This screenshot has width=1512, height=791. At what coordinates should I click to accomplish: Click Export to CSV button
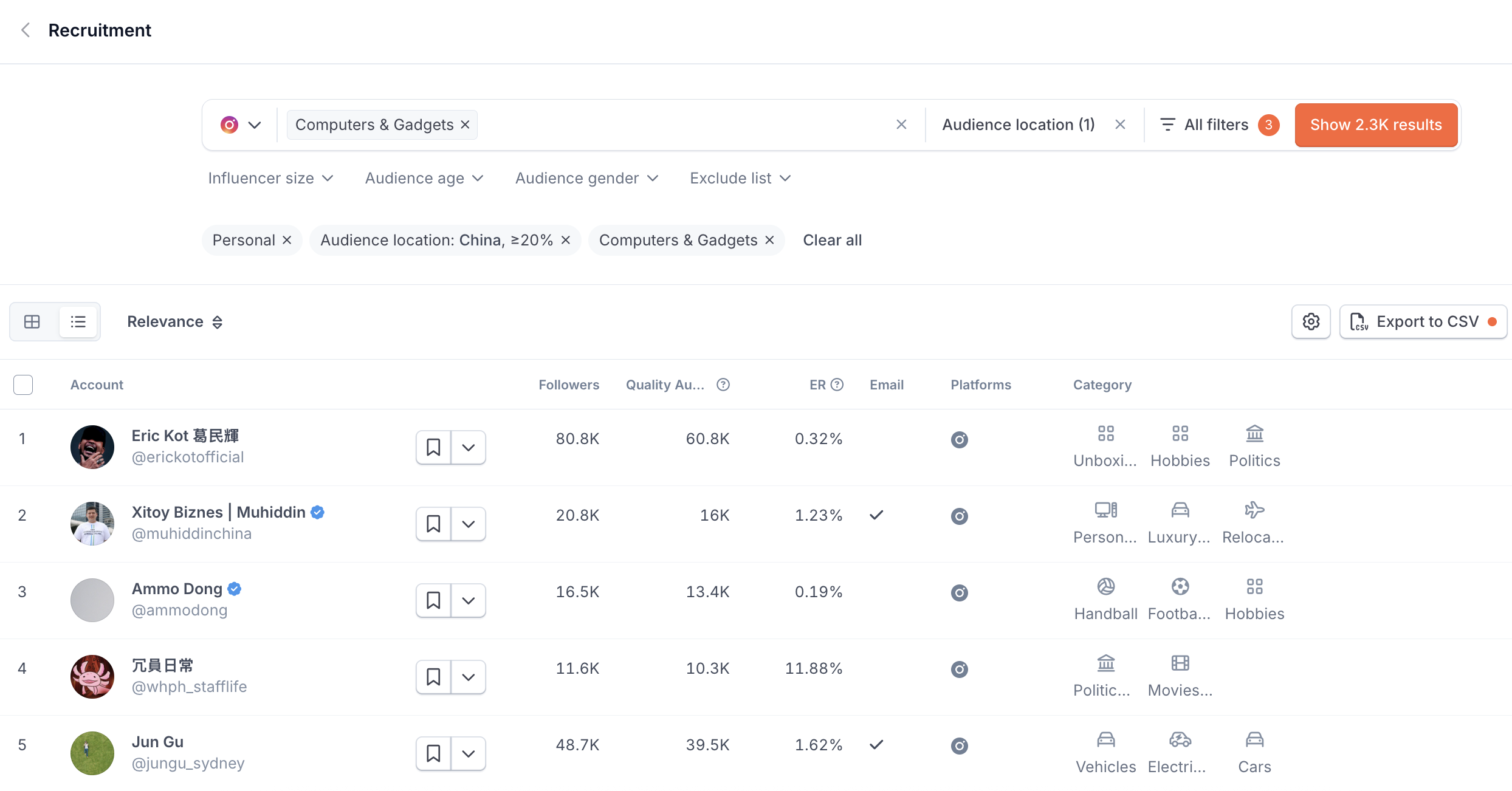pyautogui.click(x=1423, y=322)
